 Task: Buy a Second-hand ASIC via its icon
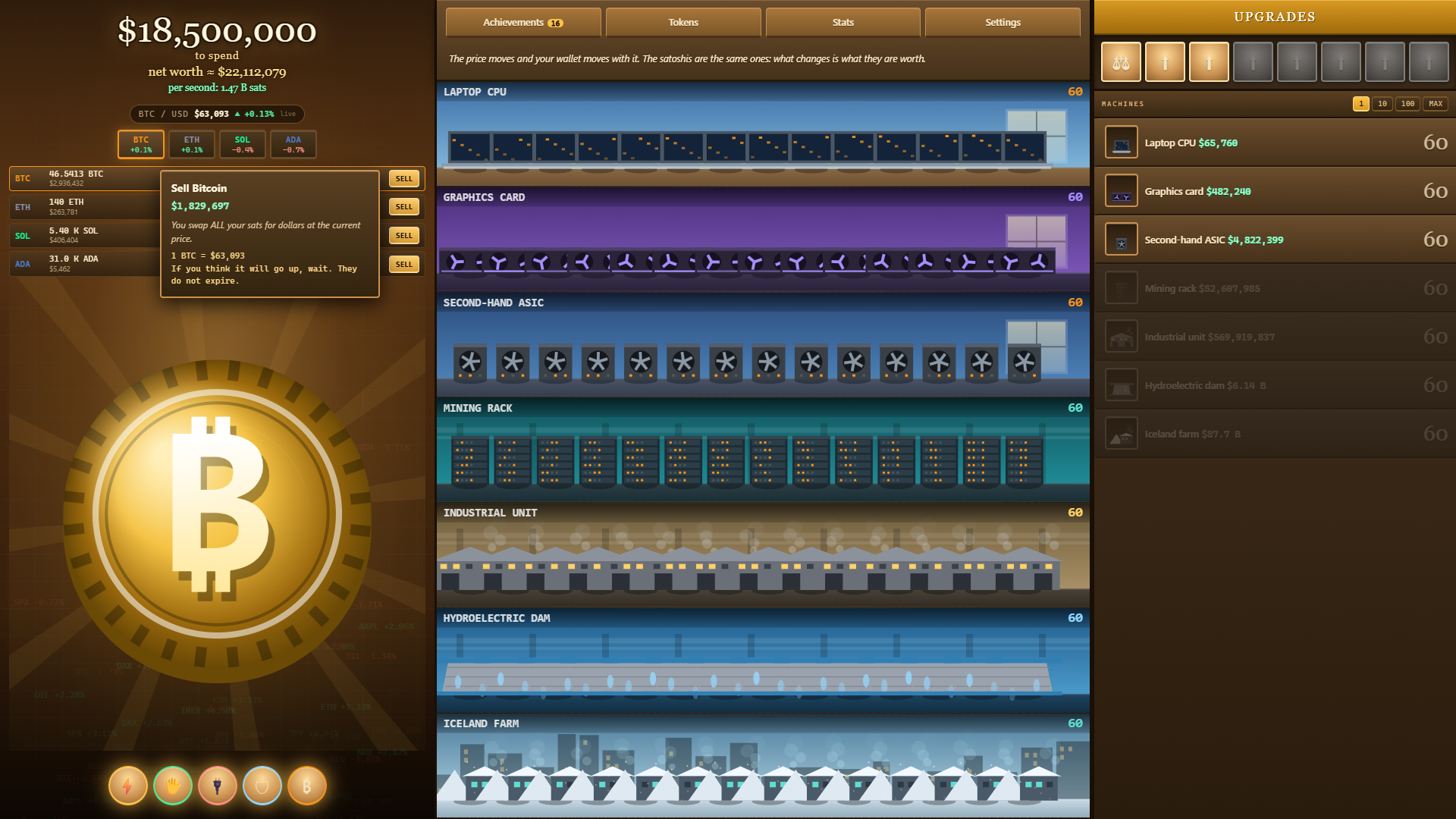(1122, 240)
